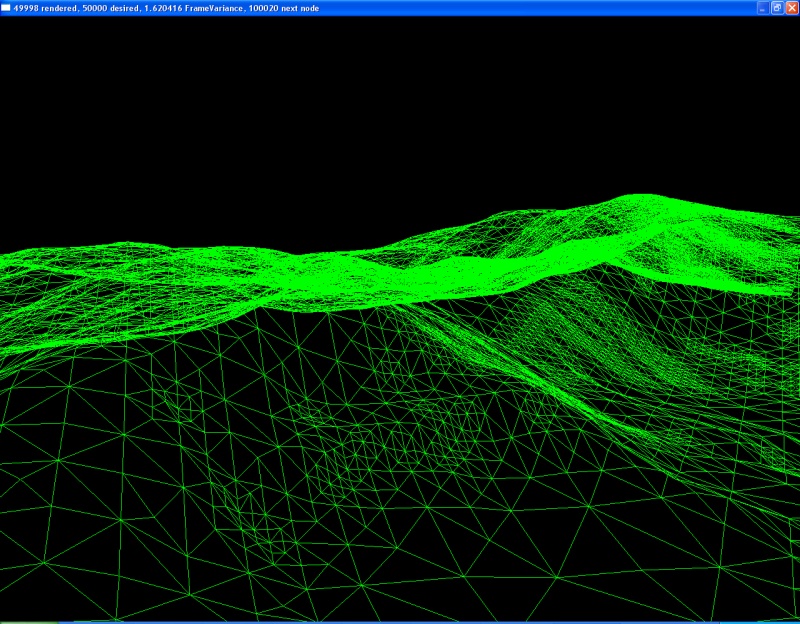The width and height of the screenshot is (800, 624).
Task: Close the wireframe terrain window
Action: (791, 7)
